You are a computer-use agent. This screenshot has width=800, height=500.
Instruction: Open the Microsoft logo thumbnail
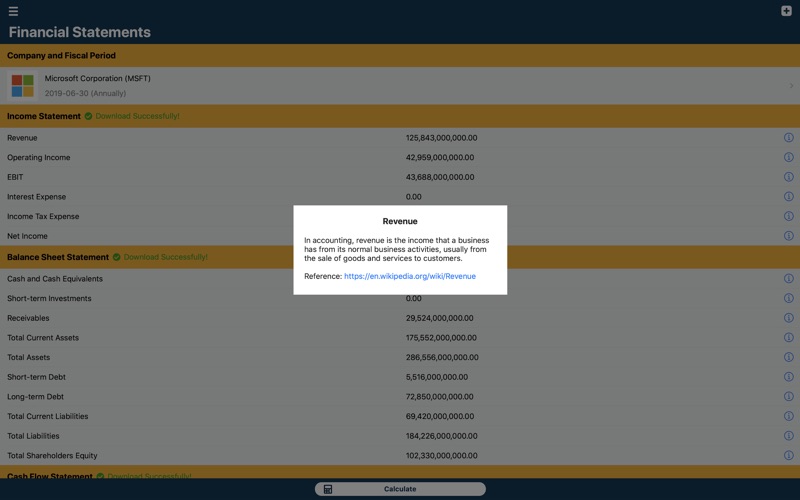tap(22, 86)
